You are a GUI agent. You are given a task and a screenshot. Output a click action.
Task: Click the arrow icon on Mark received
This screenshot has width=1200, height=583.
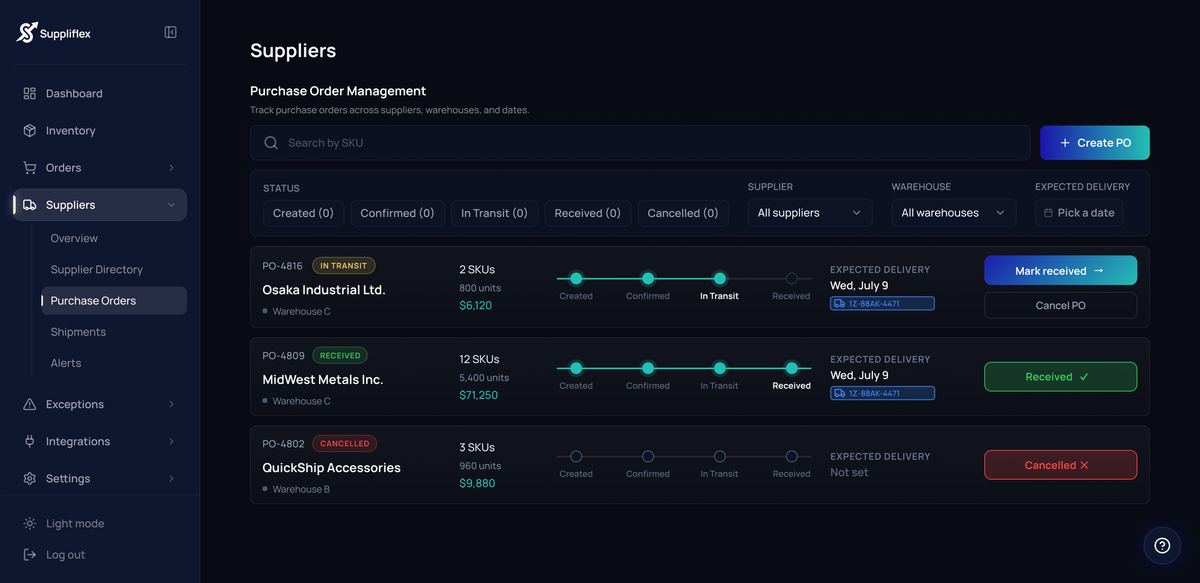pyautogui.click(x=1099, y=270)
